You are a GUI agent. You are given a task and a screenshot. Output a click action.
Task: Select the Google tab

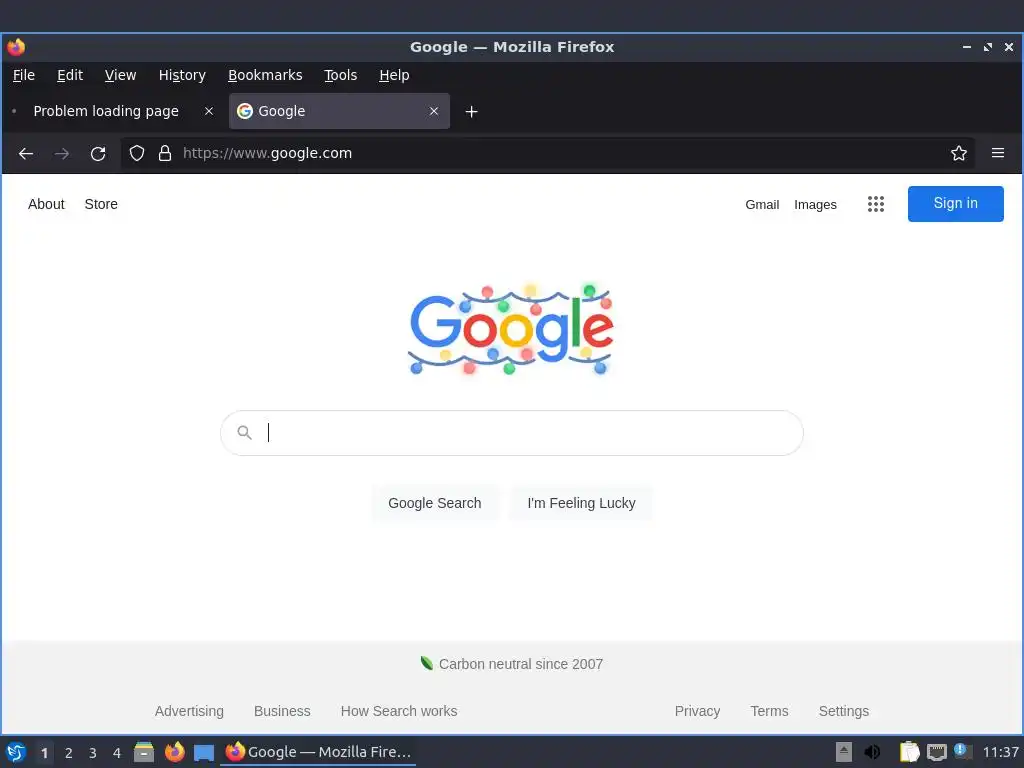pos(339,111)
